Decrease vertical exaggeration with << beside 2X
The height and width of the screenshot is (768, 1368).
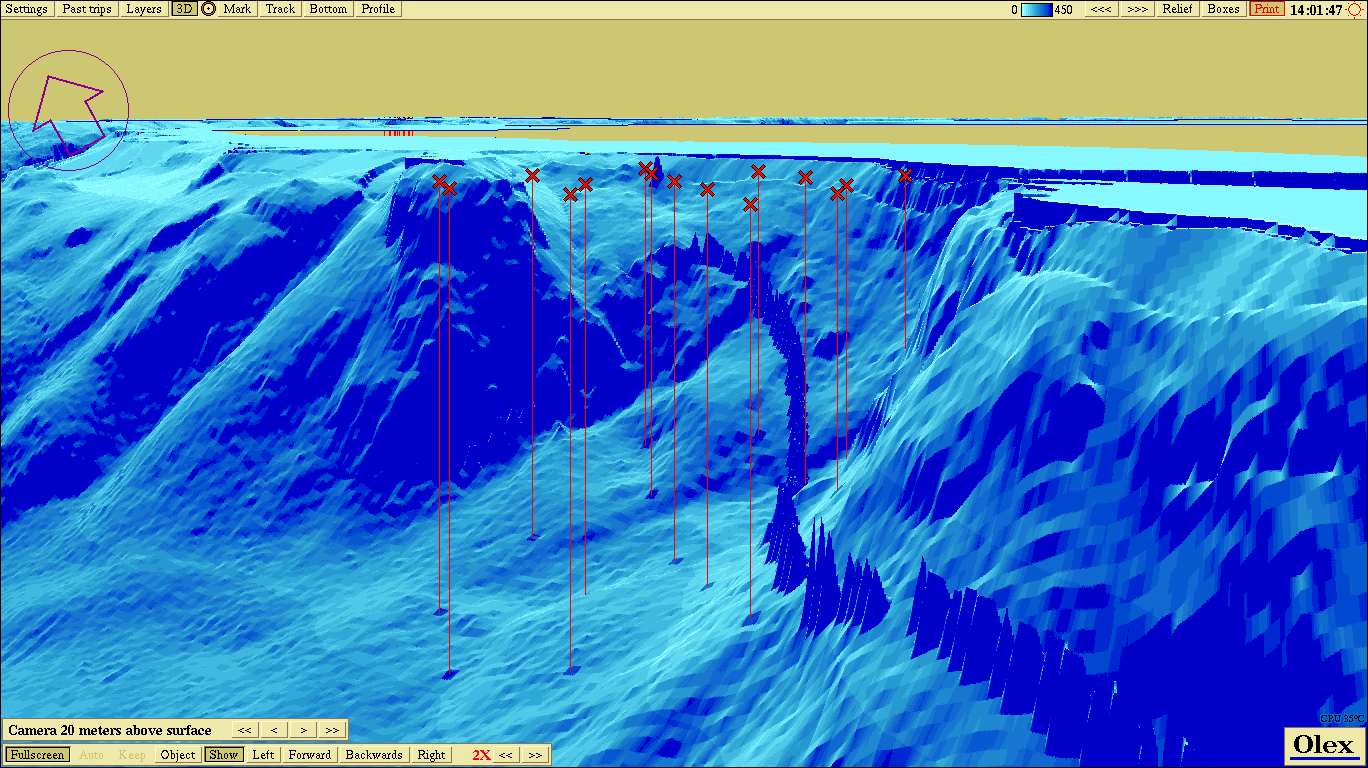pyautogui.click(x=506, y=755)
